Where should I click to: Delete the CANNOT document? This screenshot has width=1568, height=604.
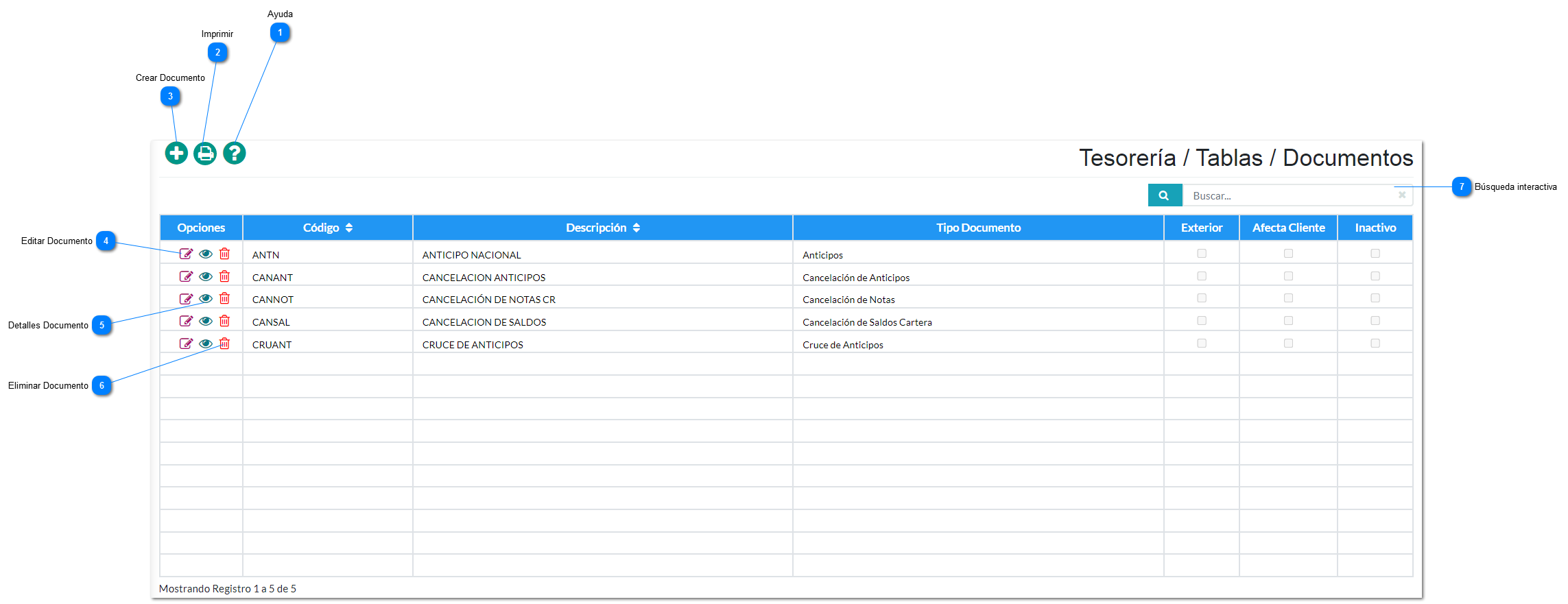tap(224, 298)
